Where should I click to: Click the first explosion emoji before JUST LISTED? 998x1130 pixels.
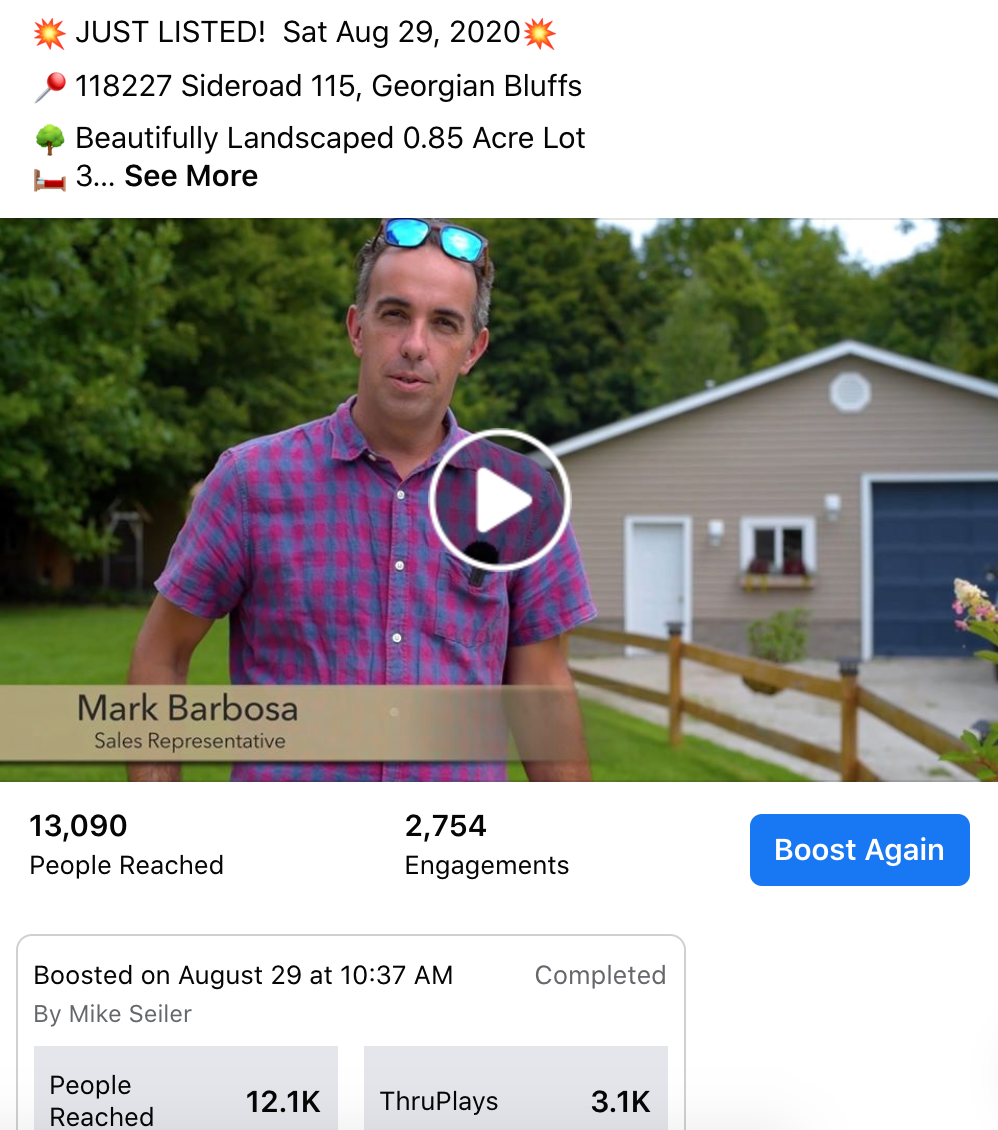[50, 33]
